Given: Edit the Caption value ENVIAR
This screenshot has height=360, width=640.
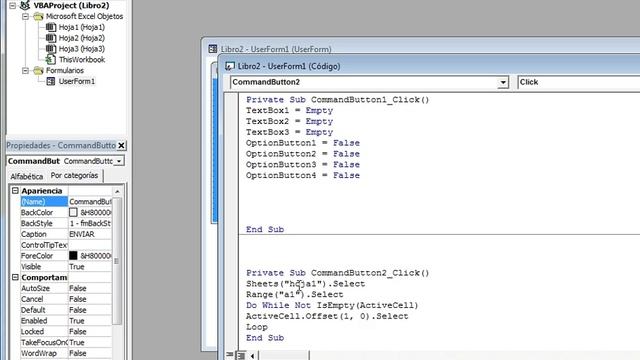Looking at the screenshot, I should [x=90, y=234].
